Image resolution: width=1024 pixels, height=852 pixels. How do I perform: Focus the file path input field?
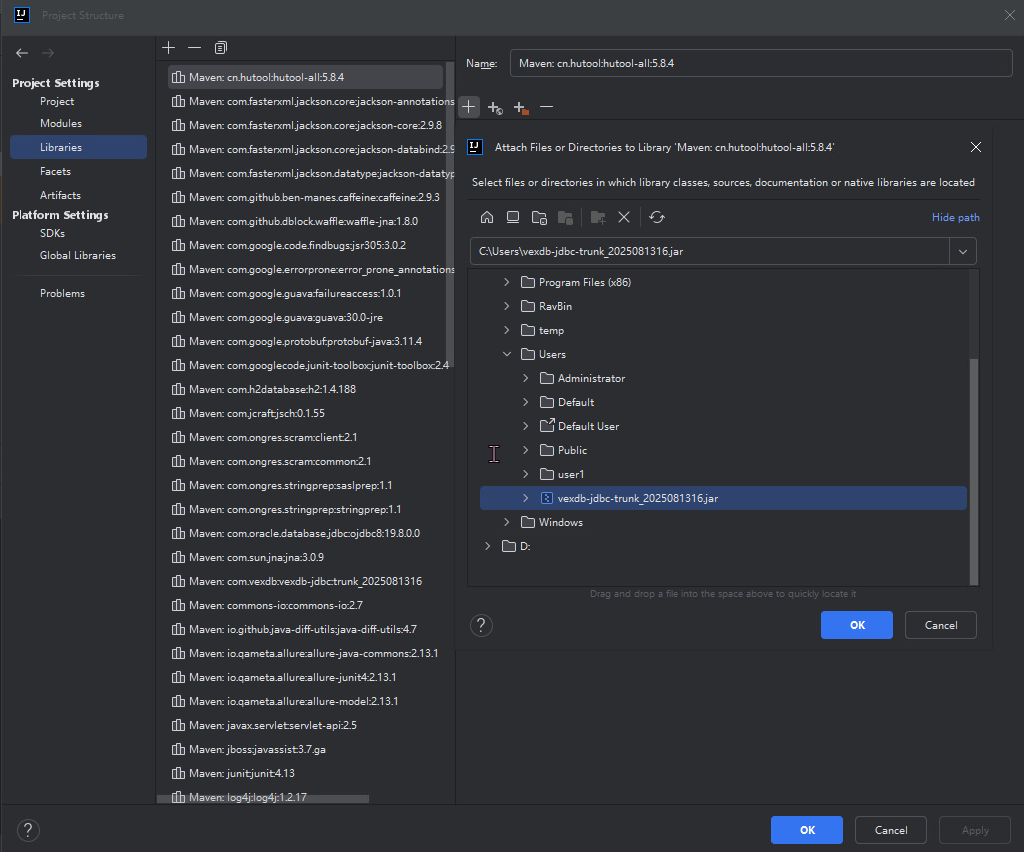(710, 251)
